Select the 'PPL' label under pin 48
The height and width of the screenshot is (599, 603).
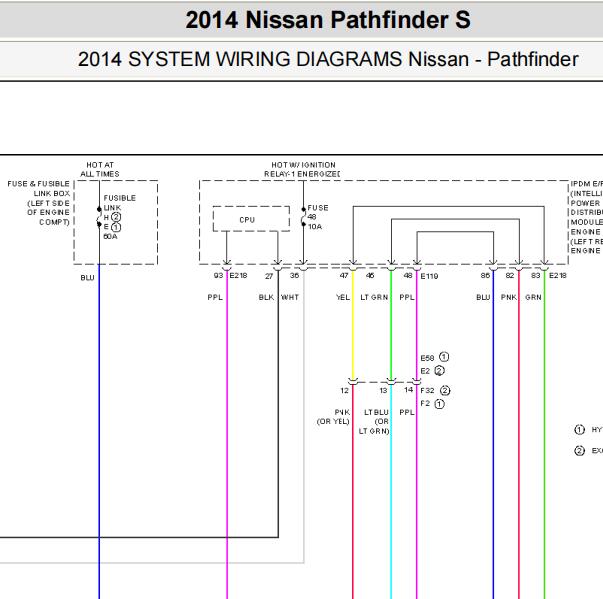tap(407, 298)
